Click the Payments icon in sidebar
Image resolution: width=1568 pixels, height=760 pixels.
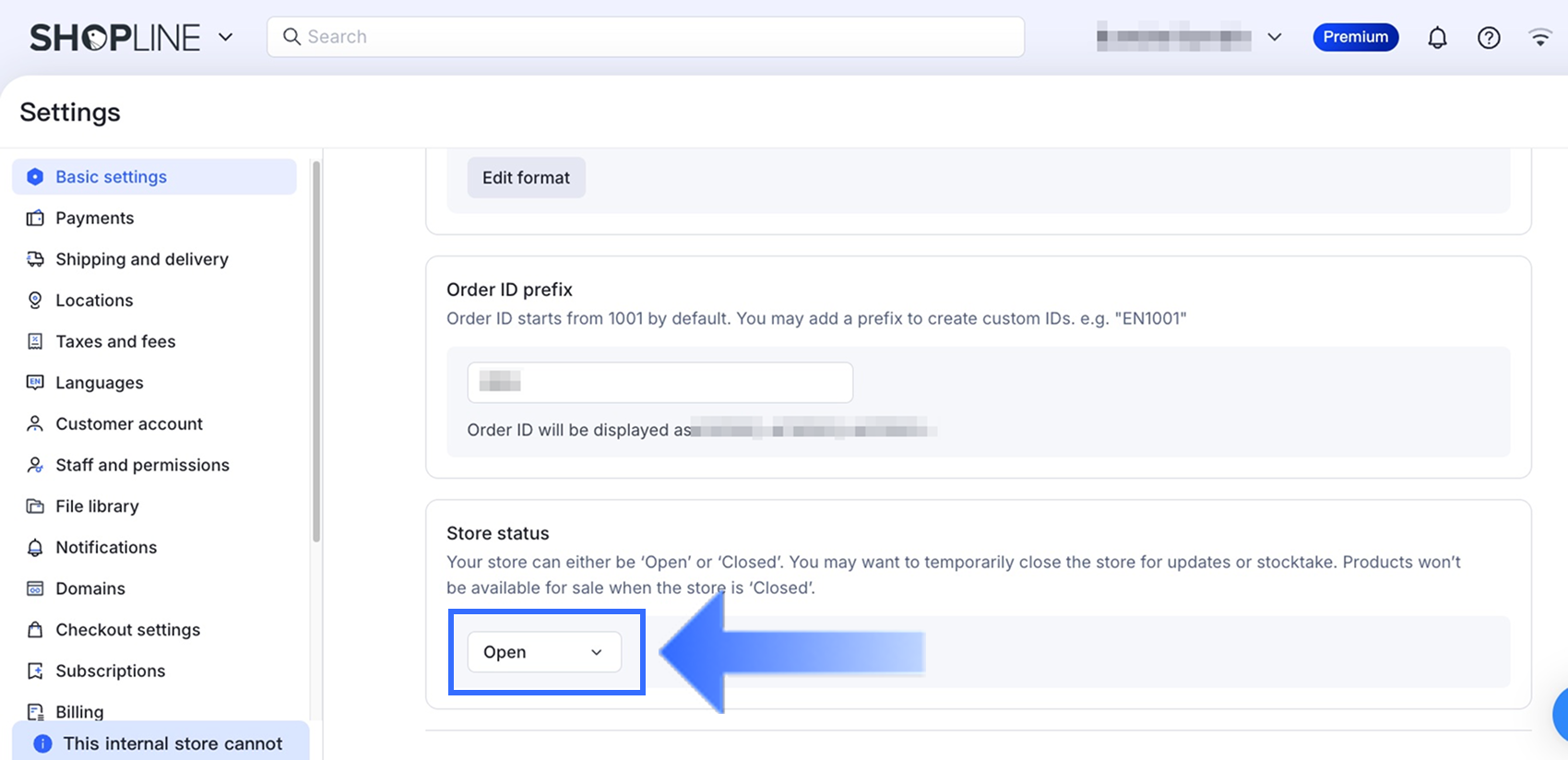[x=35, y=219]
